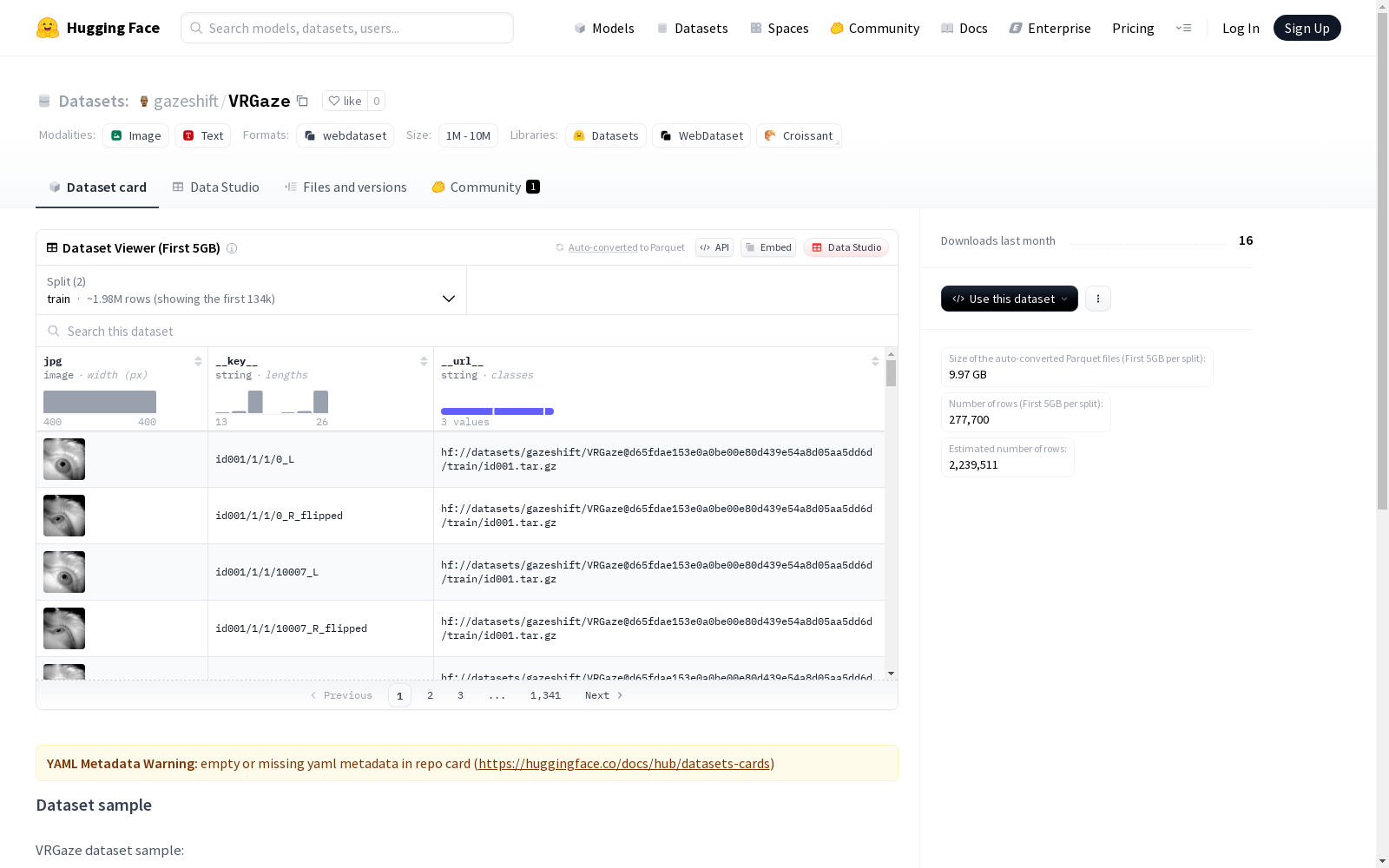Open the Auto-converted link
1389x868 pixels.
[602, 247]
